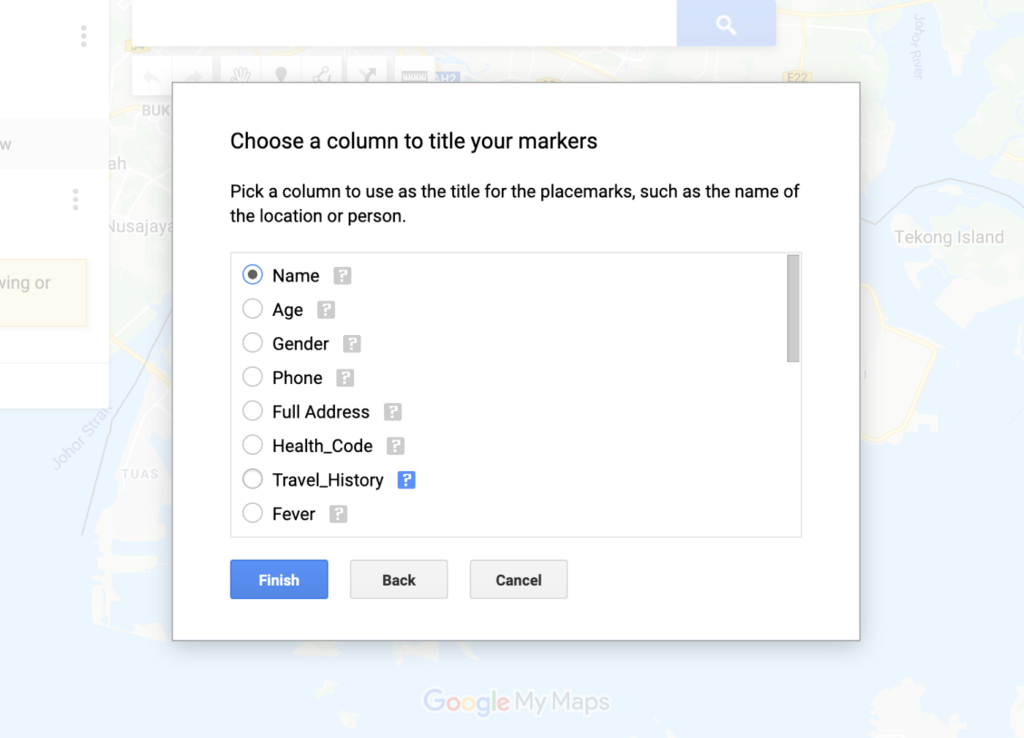Click the help icon next to Name
The image size is (1024, 738).
coord(342,276)
